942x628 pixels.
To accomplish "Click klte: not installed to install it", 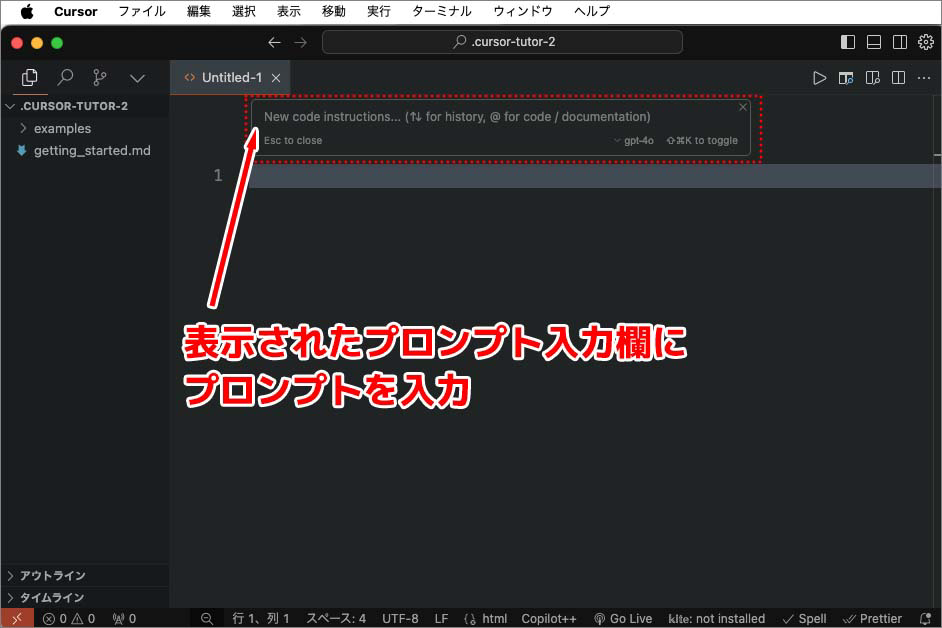I will click(x=716, y=618).
